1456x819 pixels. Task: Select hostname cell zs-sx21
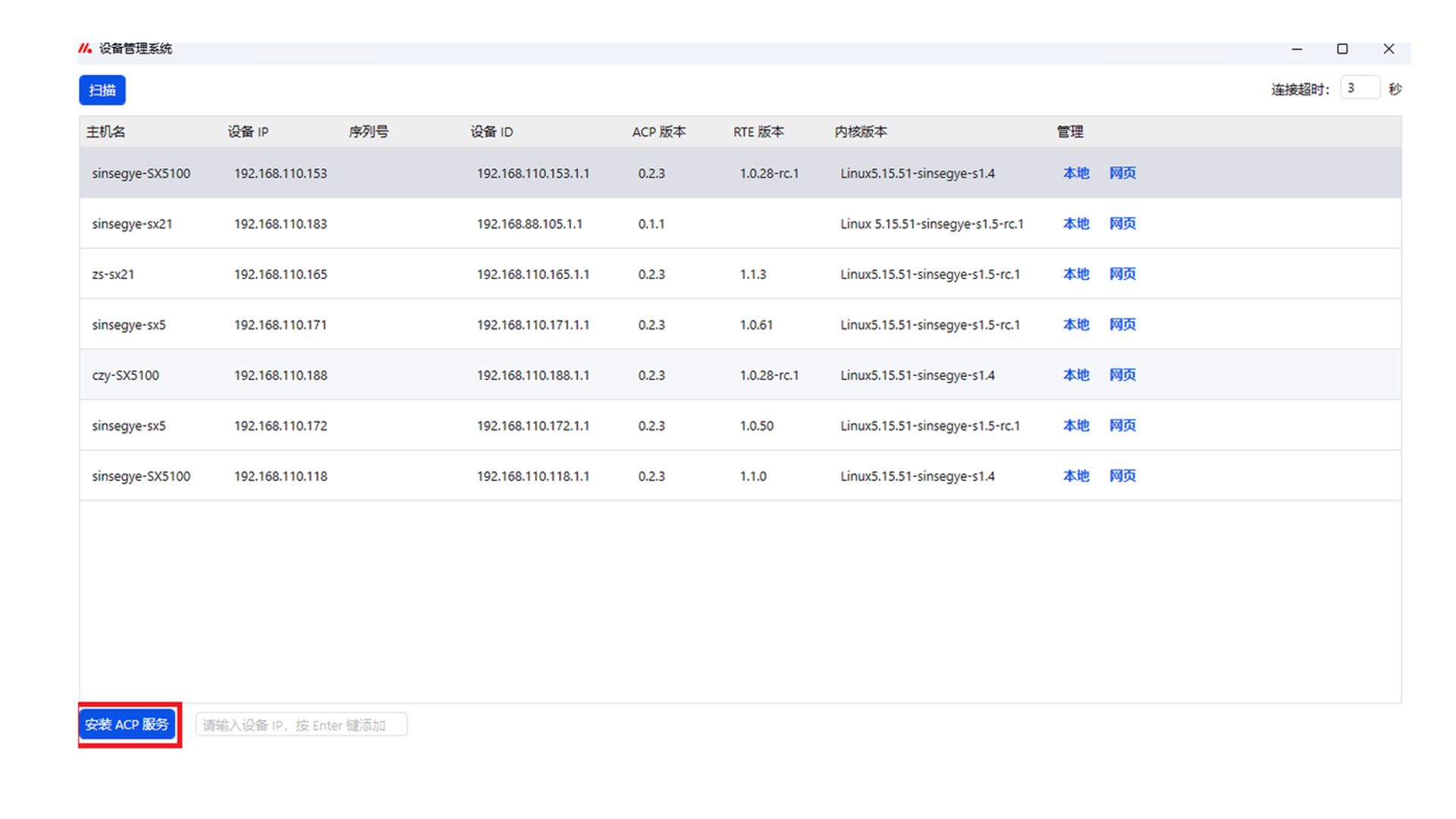pyautogui.click(x=113, y=275)
